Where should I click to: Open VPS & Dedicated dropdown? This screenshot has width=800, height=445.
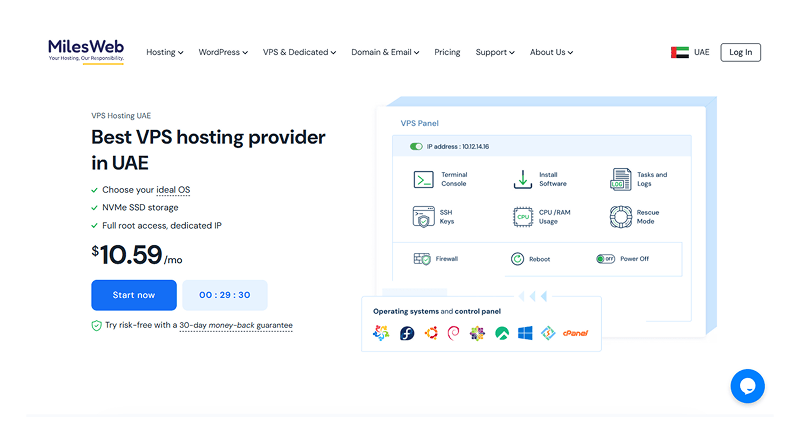point(299,52)
